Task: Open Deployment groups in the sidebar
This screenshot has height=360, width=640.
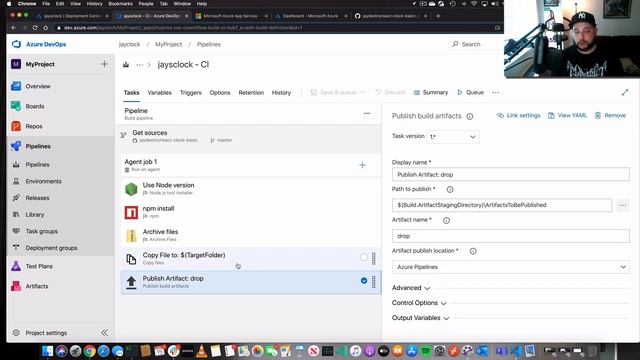Action: (x=51, y=248)
